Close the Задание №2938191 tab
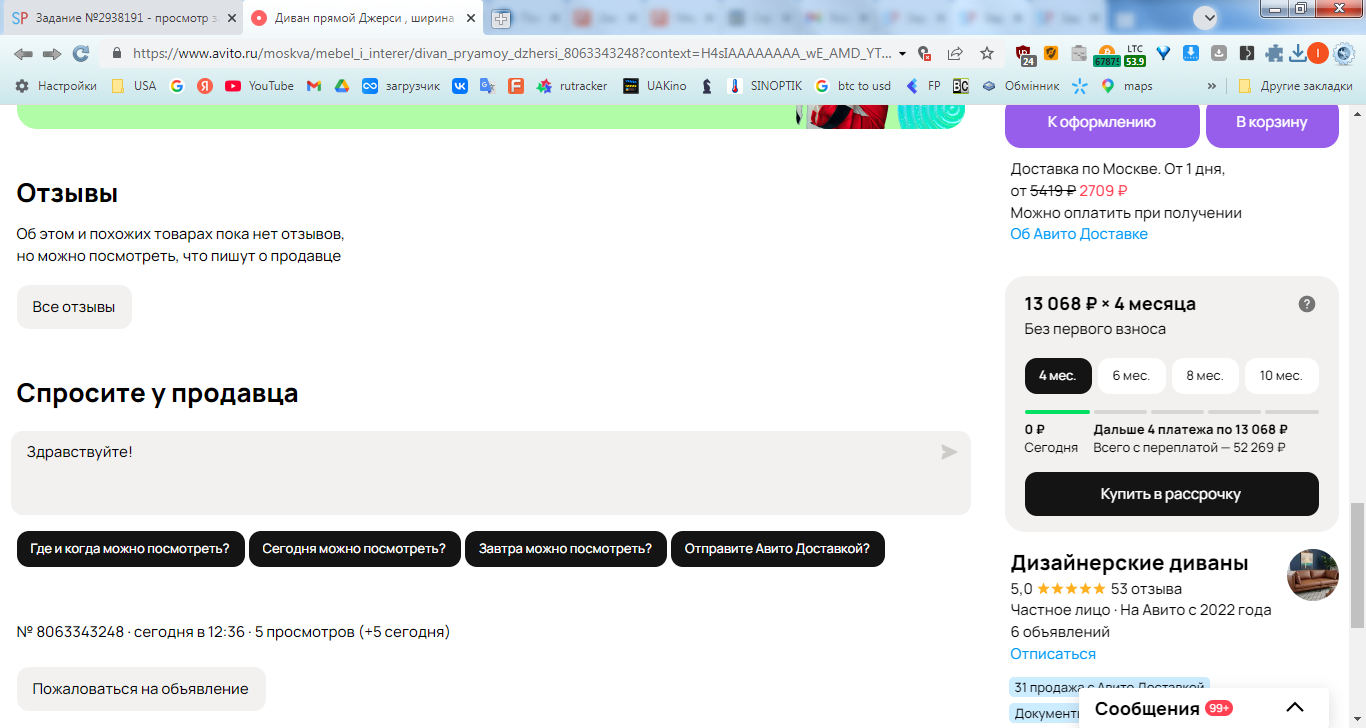This screenshot has height=728, width=1366. pos(232,19)
